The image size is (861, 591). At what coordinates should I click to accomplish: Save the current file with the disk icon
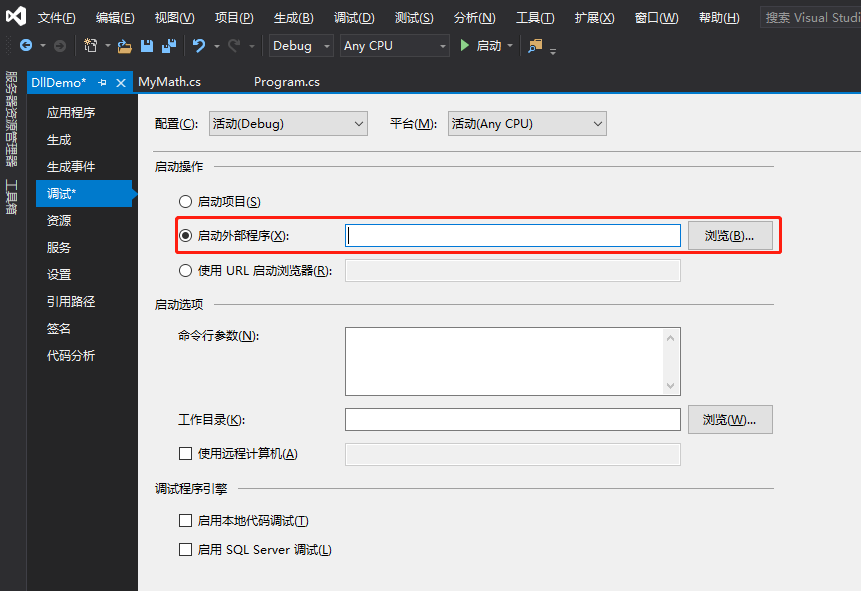pos(147,46)
